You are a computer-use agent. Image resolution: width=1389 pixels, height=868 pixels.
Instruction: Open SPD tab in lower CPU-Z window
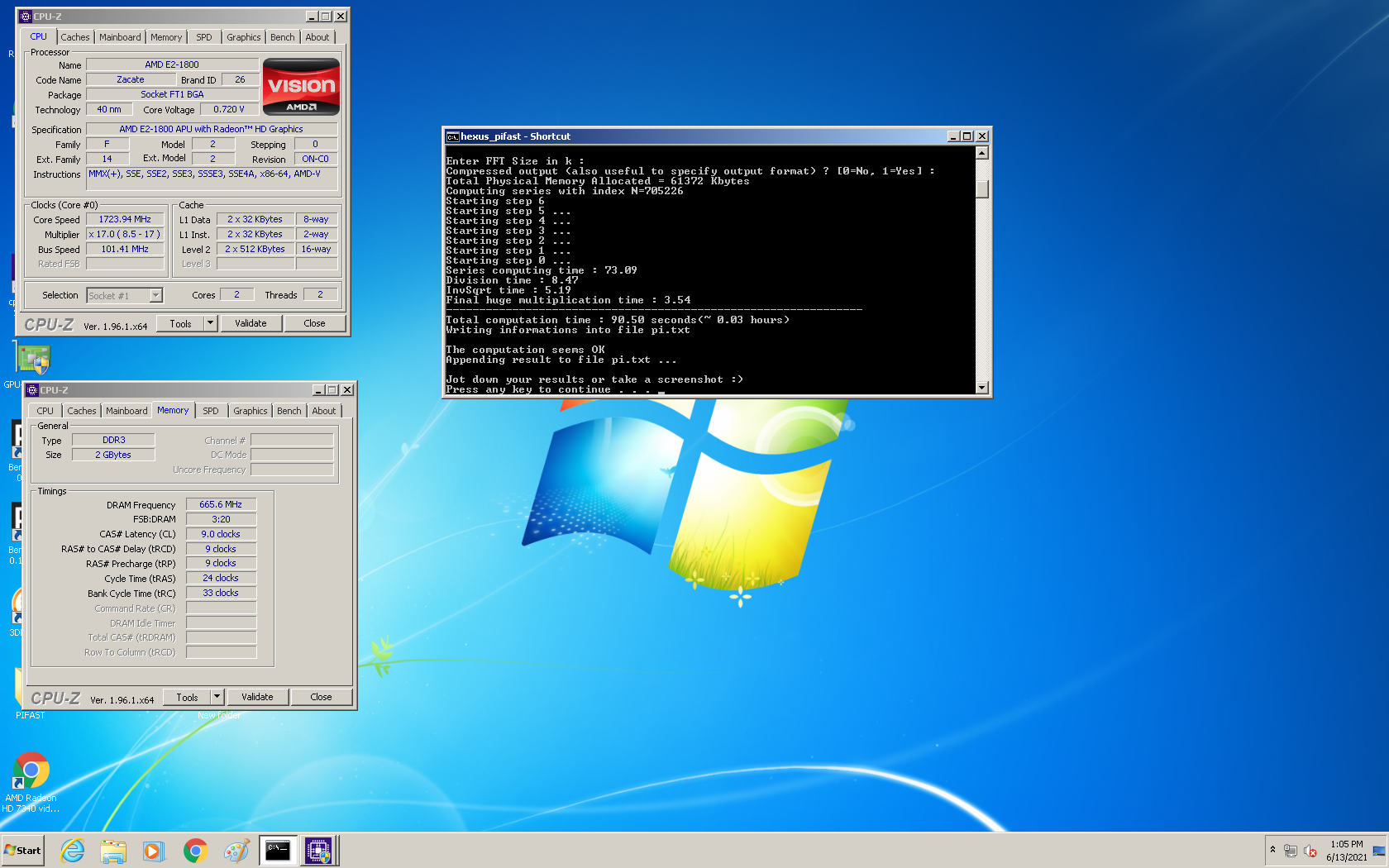(x=211, y=411)
